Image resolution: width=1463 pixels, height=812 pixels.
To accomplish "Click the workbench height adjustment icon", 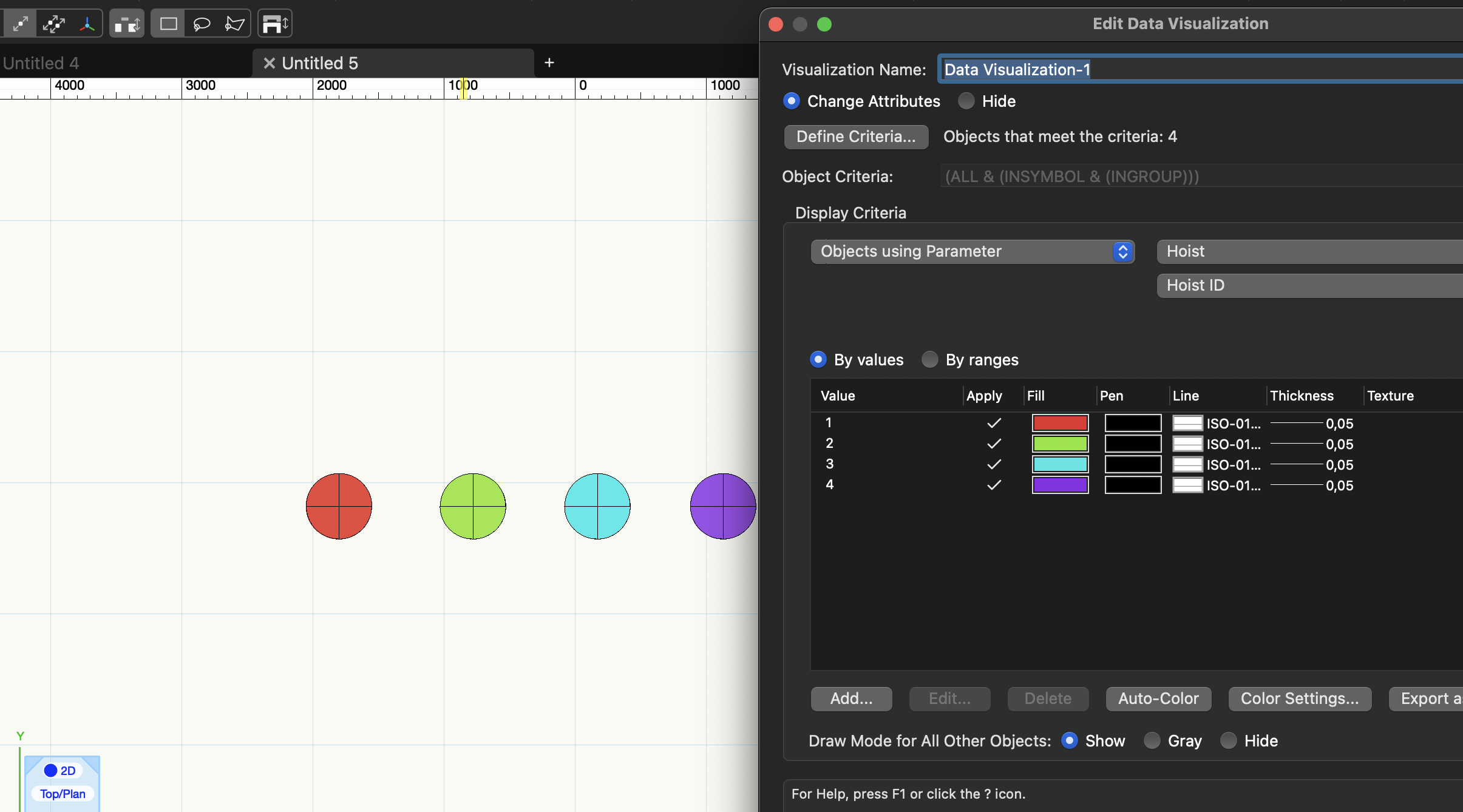I will [274, 23].
